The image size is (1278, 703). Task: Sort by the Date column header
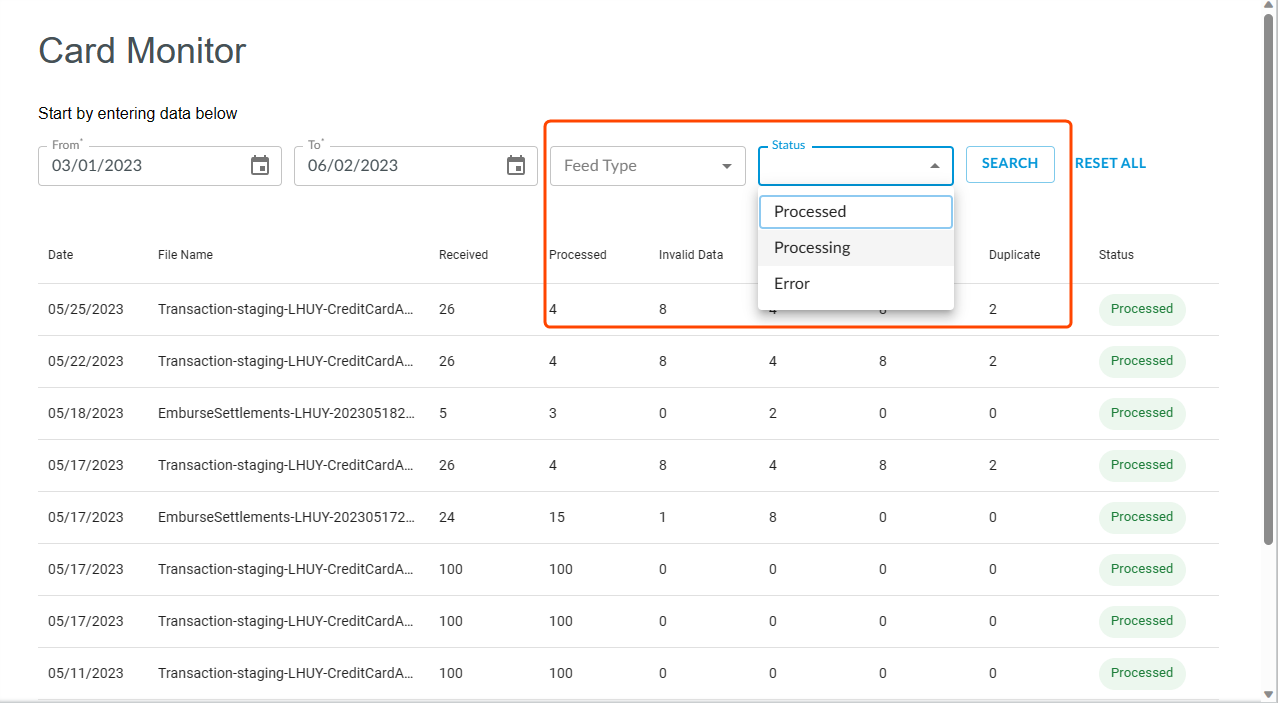61,255
